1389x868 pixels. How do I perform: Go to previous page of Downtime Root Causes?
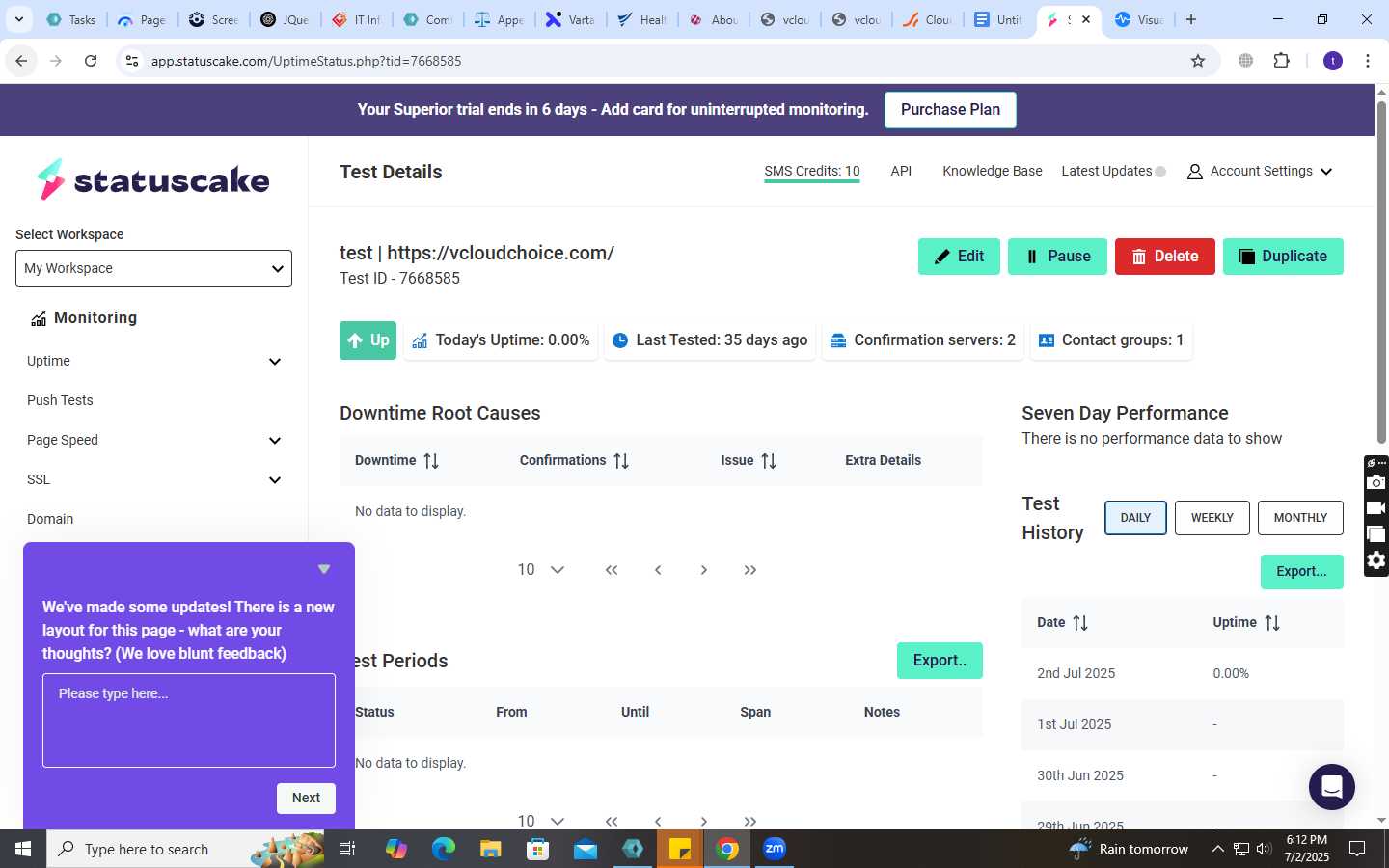pyautogui.click(x=658, y=570)
